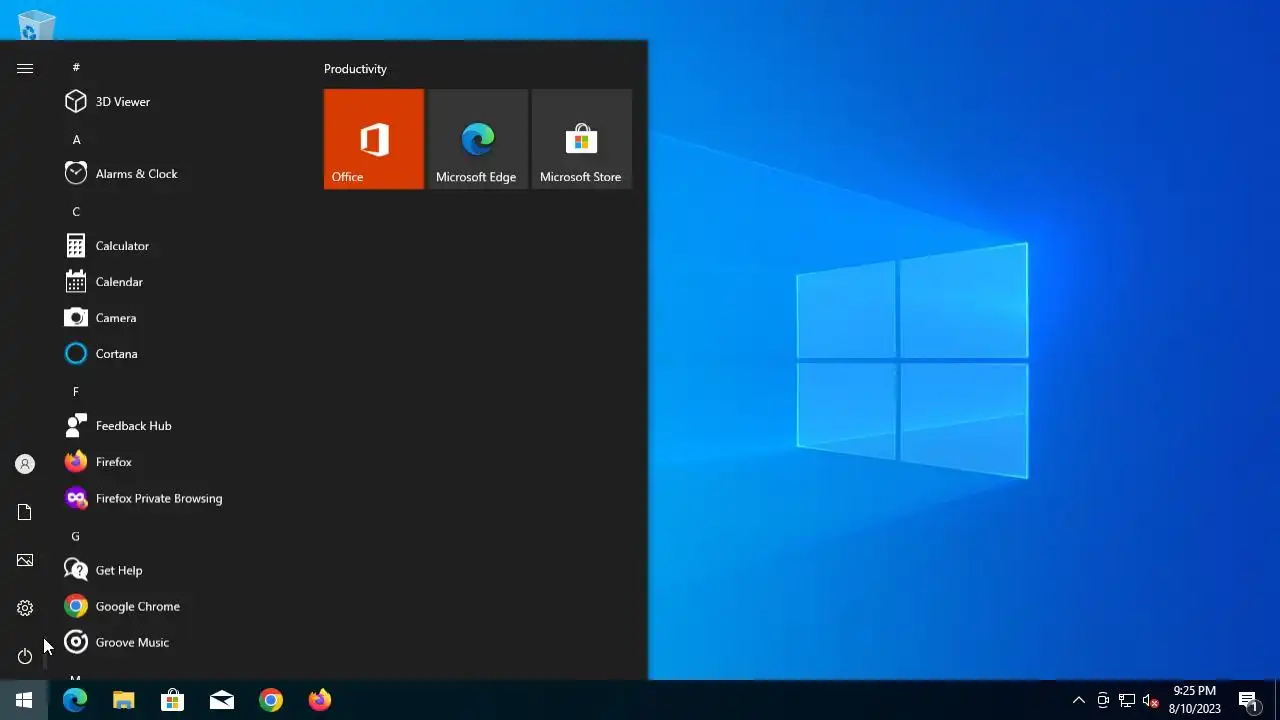
Task: Open the Microsoft Edge tile
Action: [478, 139]
